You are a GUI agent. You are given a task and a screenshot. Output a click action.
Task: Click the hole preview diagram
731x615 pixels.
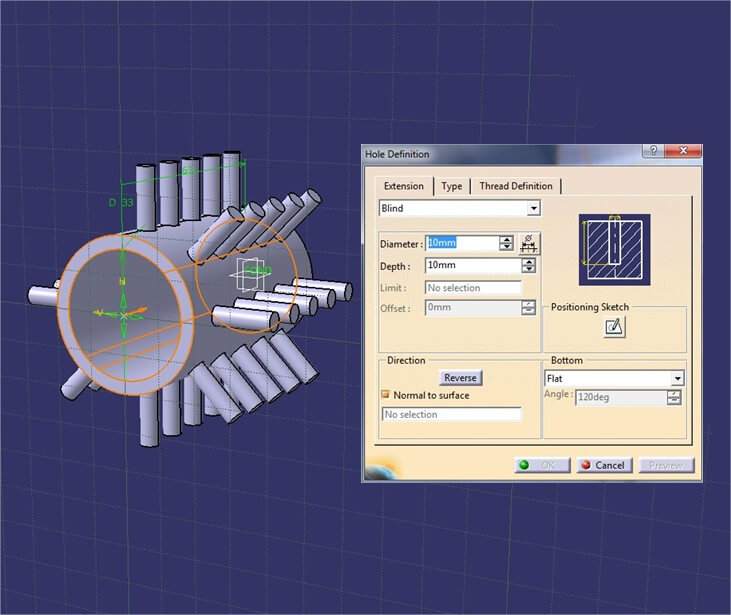coord(614,249)
